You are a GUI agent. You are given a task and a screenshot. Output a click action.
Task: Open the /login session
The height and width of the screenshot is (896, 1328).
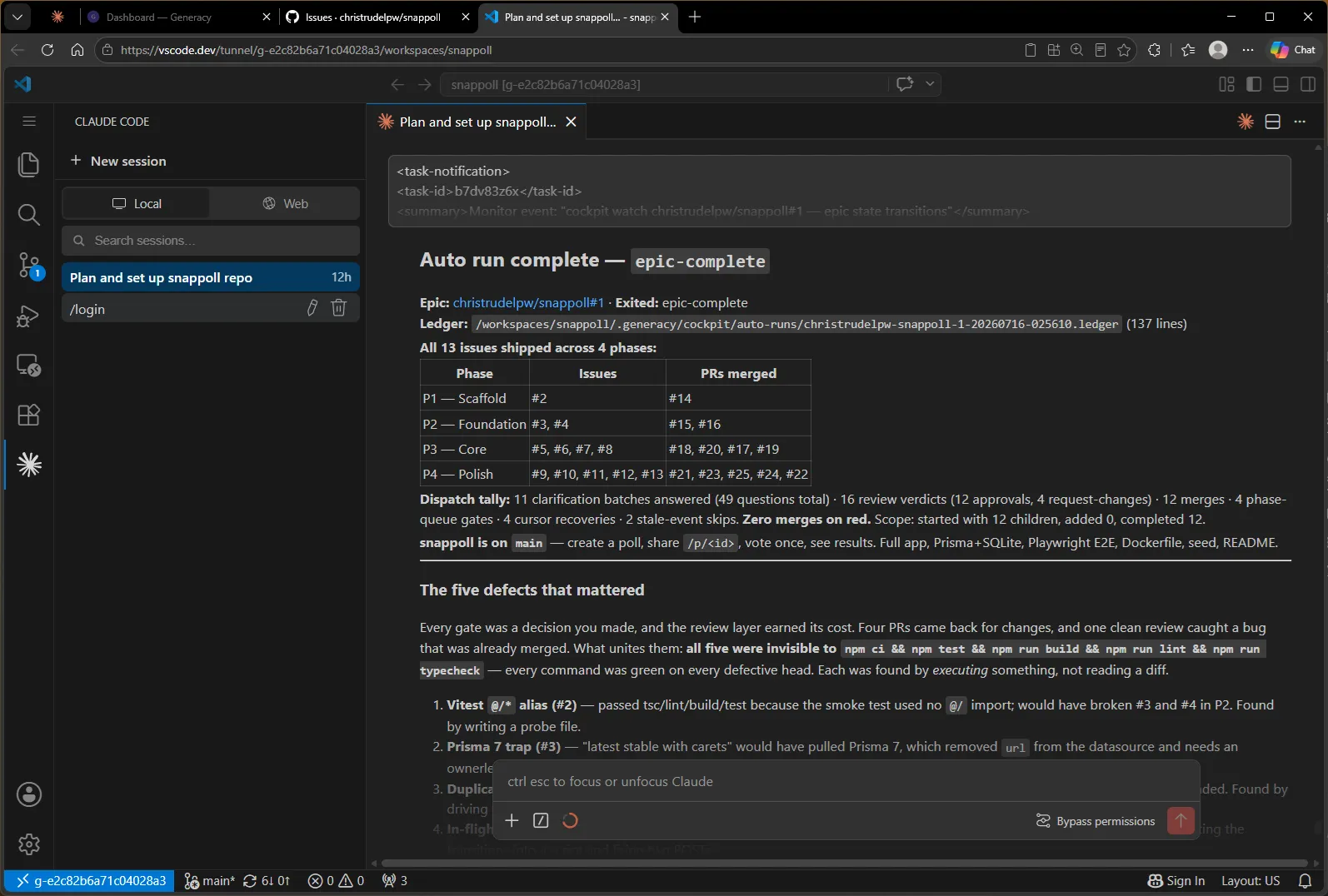[x=211, y=309]
